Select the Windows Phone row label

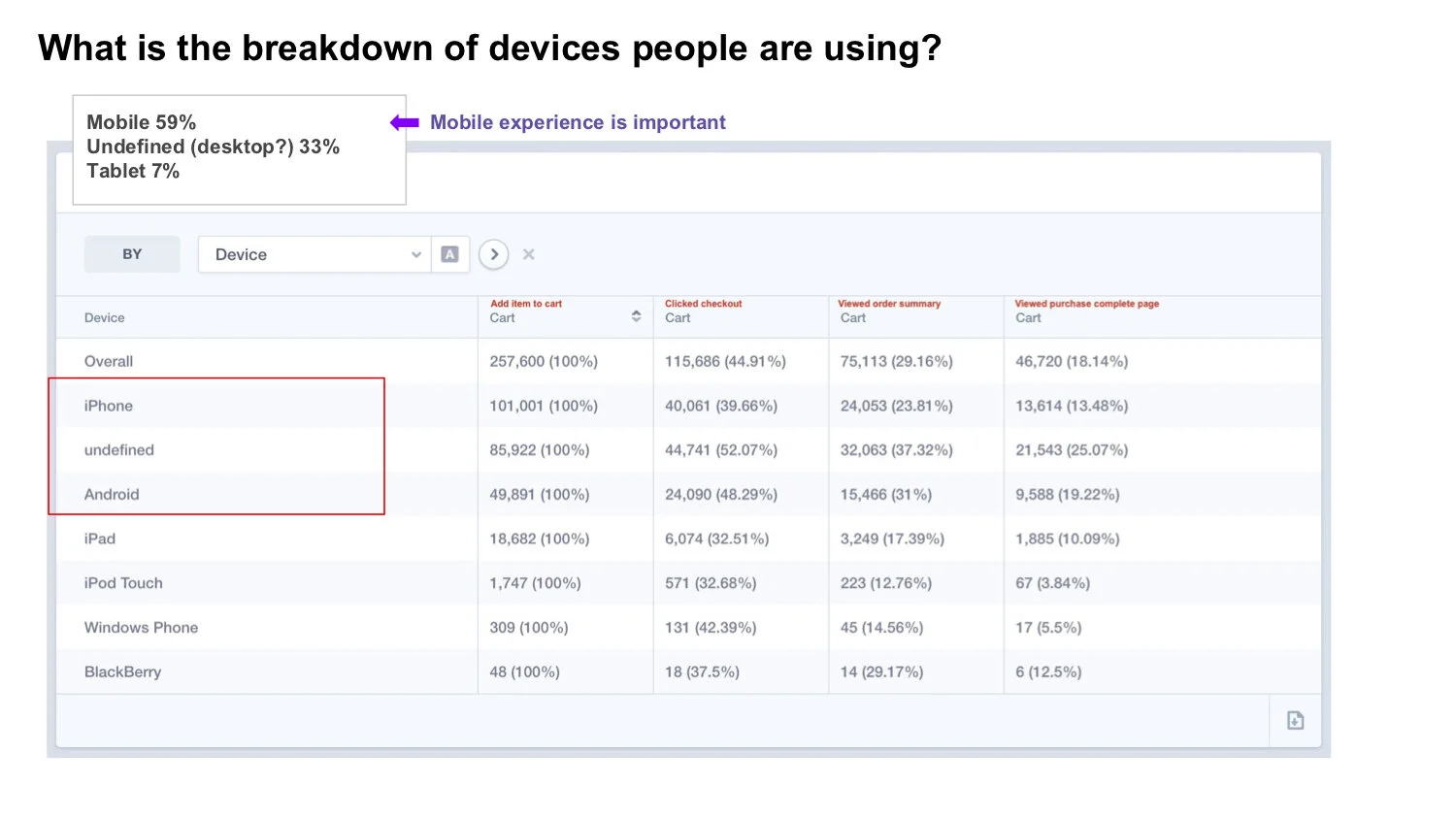coord(141,628)
